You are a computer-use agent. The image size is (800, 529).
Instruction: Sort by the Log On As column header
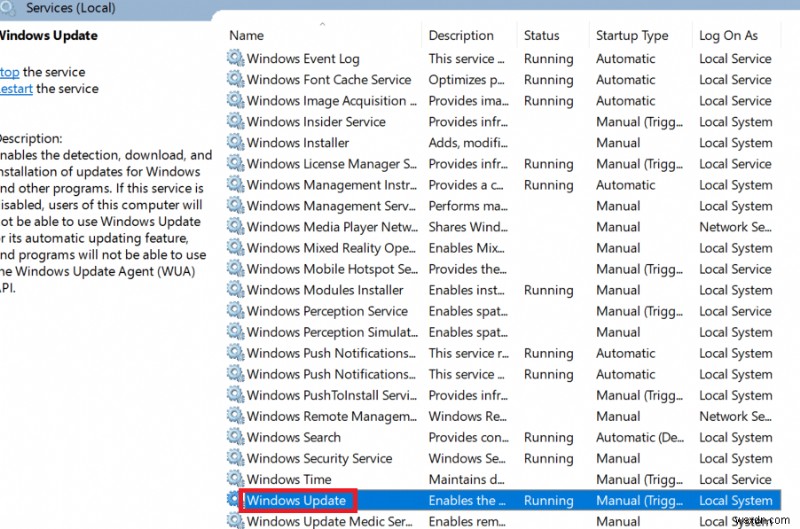pos(728,36)
